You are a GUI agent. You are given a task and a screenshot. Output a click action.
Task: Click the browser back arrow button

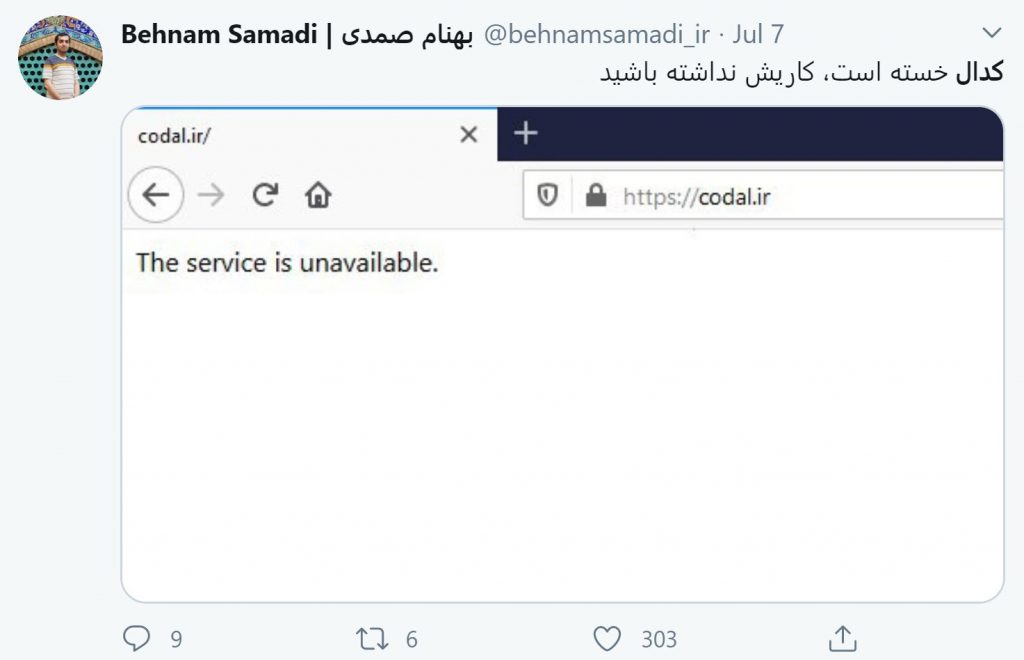(155, 195)
